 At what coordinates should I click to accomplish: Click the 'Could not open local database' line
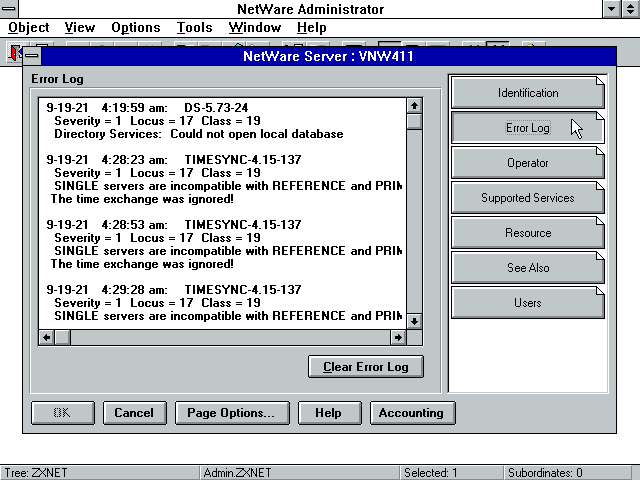[x=199, y=134]
